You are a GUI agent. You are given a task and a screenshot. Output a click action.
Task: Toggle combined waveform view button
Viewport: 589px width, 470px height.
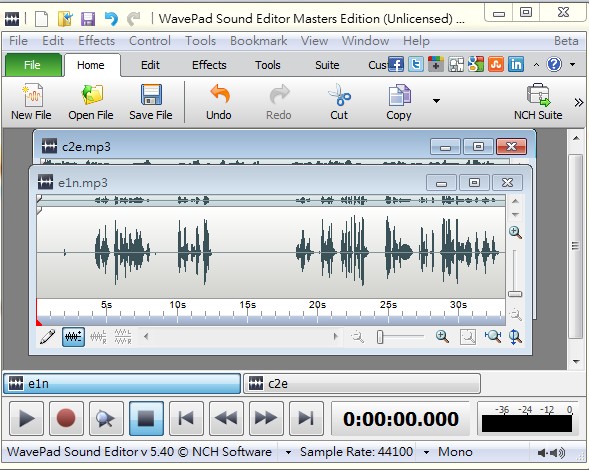[x=73, y=337]
